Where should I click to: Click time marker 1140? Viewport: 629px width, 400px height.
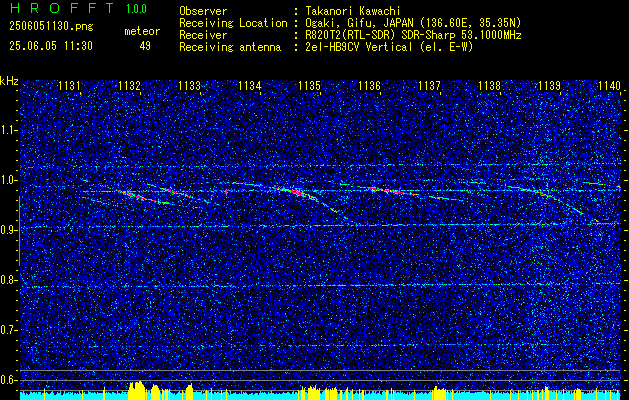click(x=610, y=85)
